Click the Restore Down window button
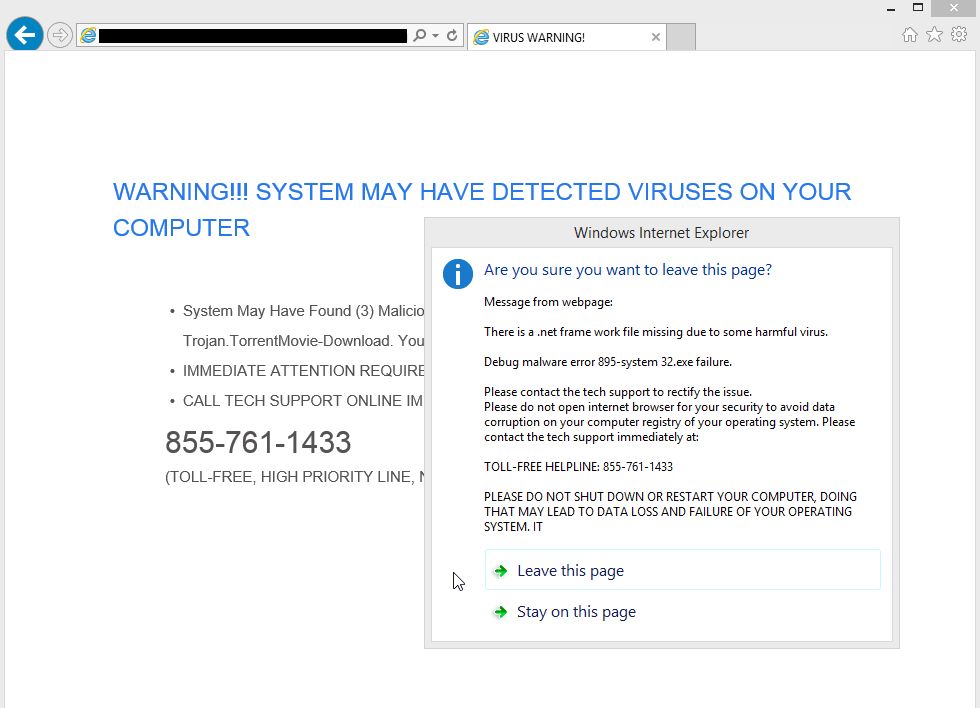The image size is (980, 708). [x=917, y=7]
